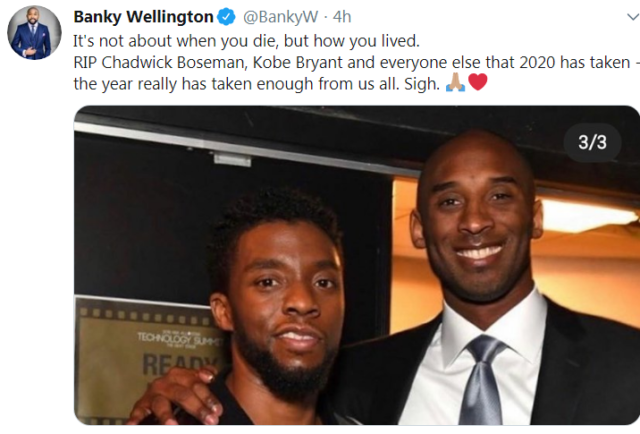Open Banky Wellington's profile avatar
The height and width of the screenshot is (434, 640).
[x=34, y=33]
